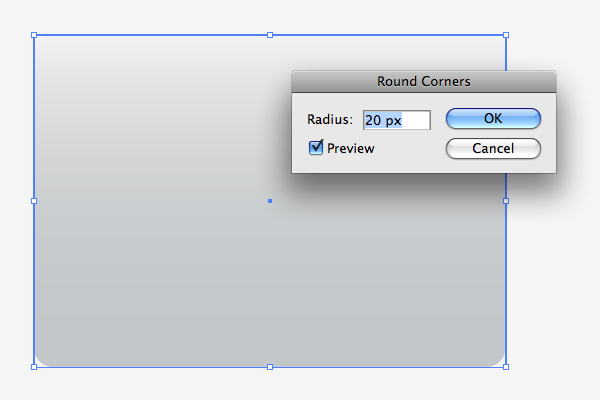Select the bottom-left bounding box handle

(x=34, y=367)
